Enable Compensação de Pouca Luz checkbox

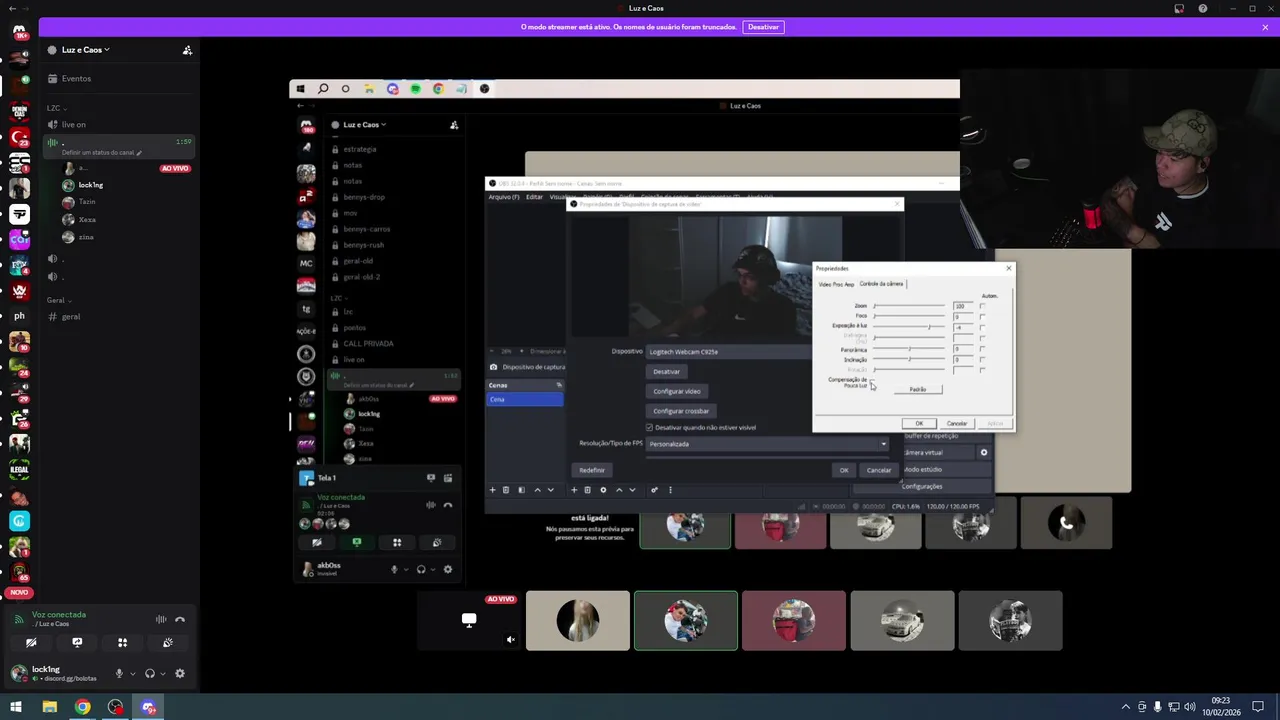(872, 382)
